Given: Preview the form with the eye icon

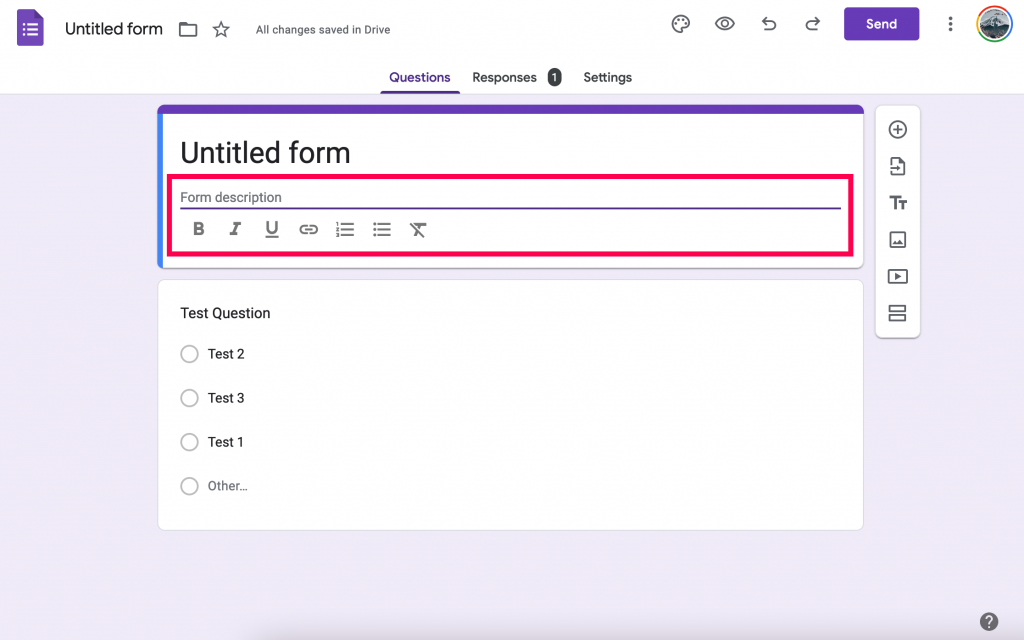Looking at the screenshot, I should (x=724, y=23).
